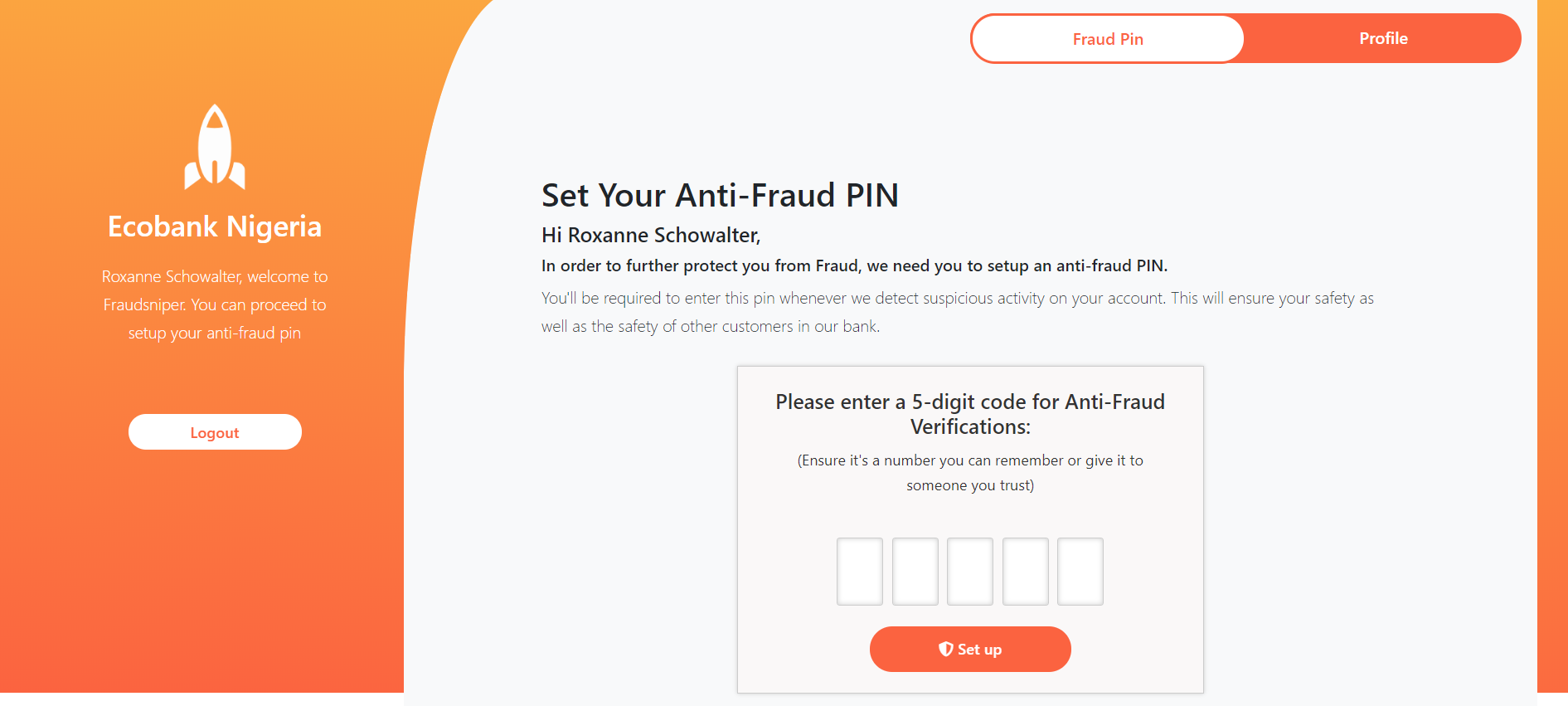The image size is (1568, 706).
Task: Click the suspicious activity explanation text
Action: click(x=957, y=311)
